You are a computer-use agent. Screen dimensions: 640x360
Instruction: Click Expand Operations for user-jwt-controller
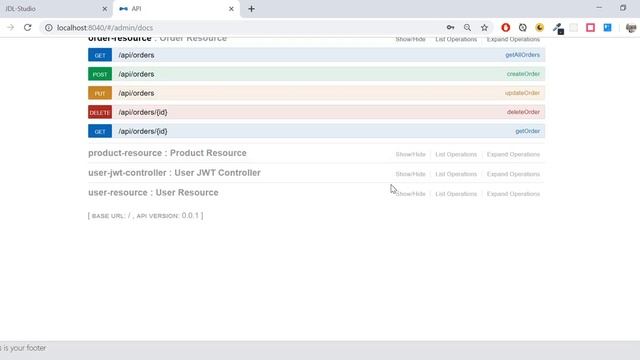click(513, 174)
